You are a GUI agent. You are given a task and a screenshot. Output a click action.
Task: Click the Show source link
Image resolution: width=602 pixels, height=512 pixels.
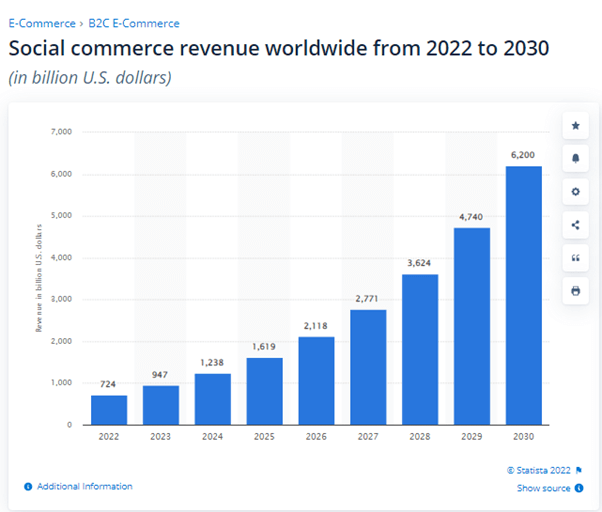point(543,488)
